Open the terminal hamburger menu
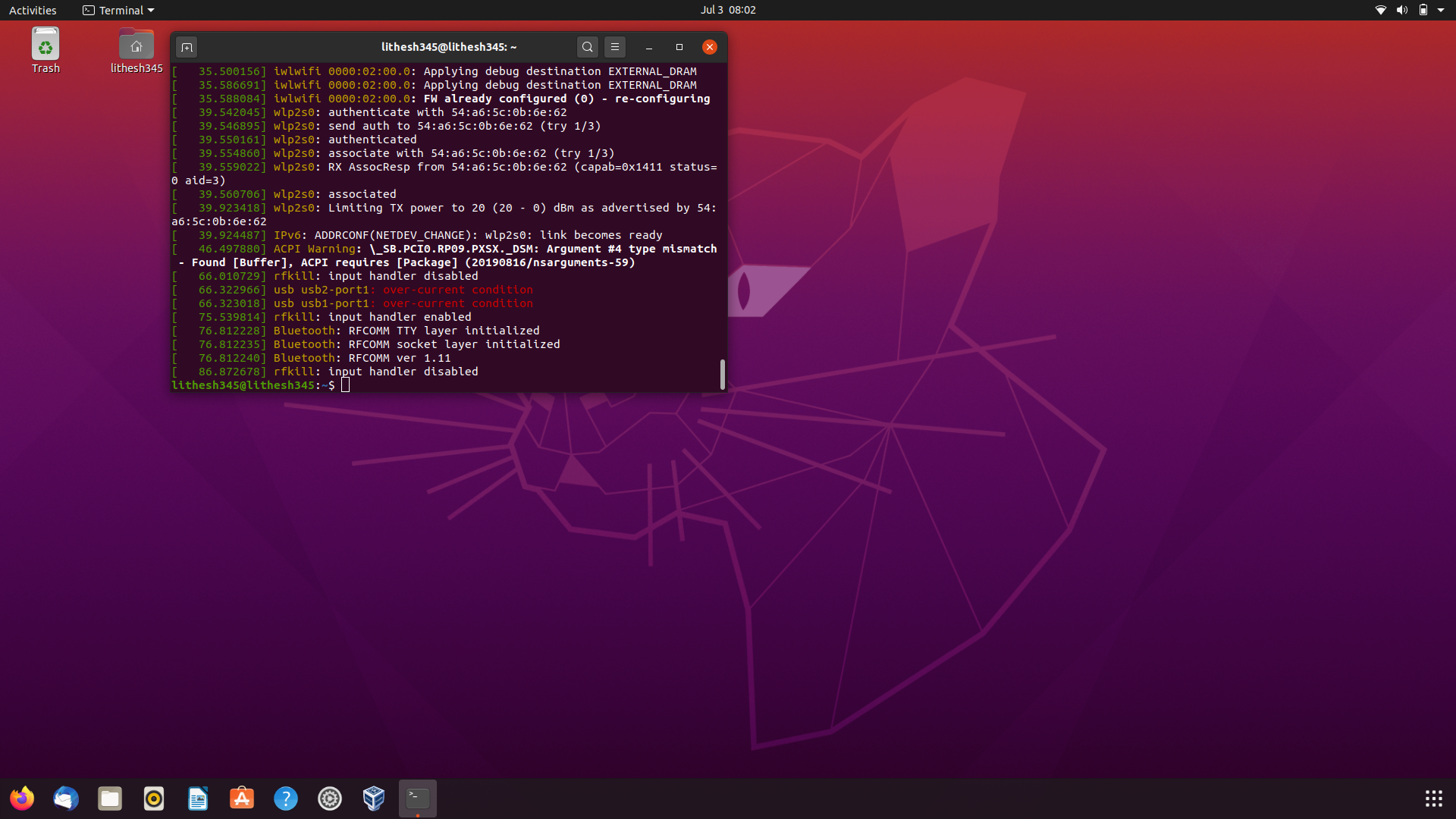The width and height of the screenshot is (1456, 819). pyautogui.click(x=615, y=47)
